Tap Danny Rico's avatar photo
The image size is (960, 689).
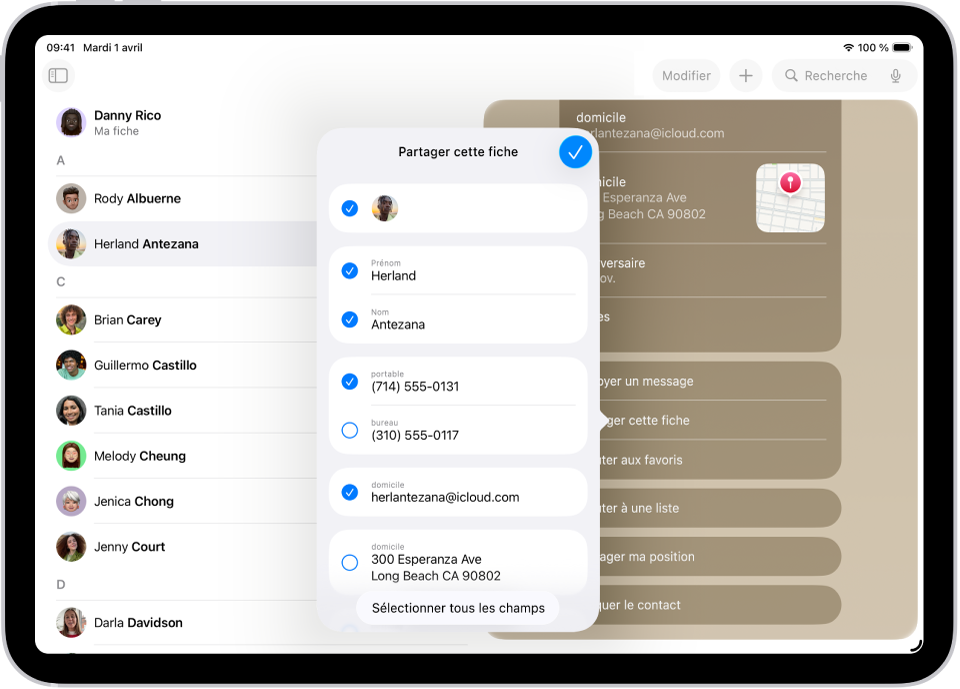point(71,122)
